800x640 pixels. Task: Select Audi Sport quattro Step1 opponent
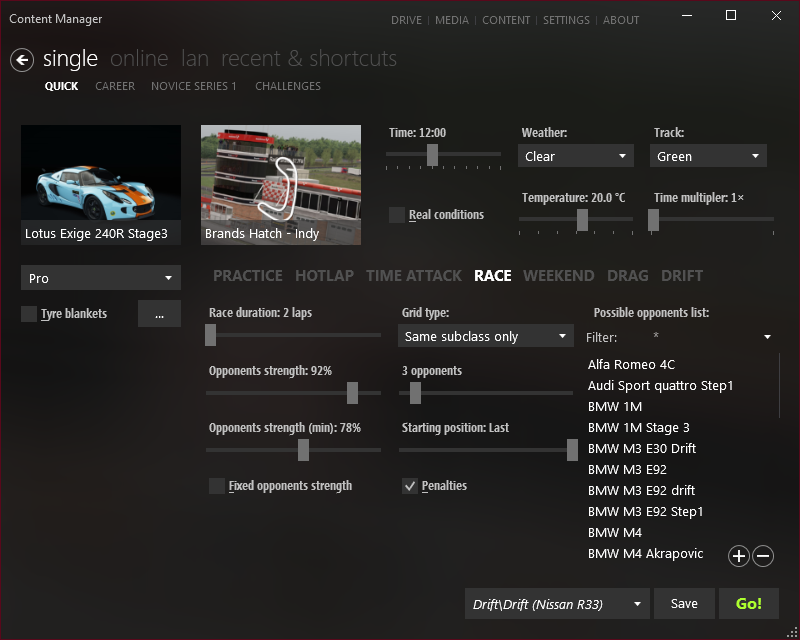coord(660,385)
